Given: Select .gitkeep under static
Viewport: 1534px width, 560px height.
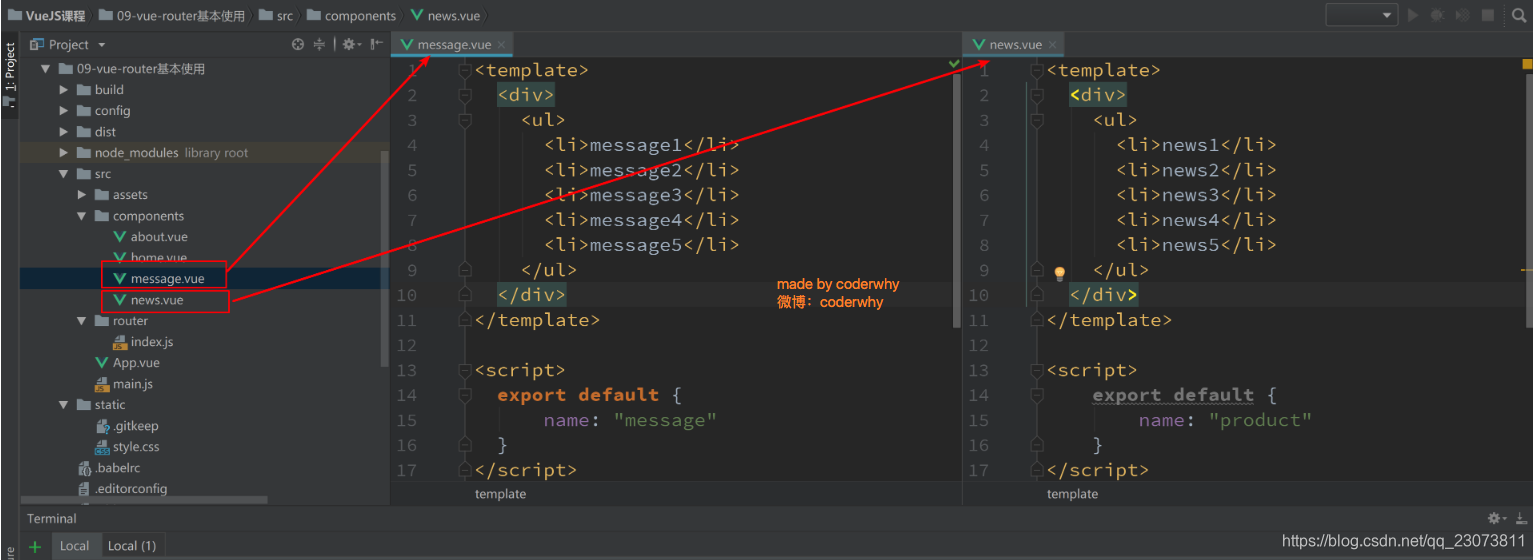Looking at the screenshot, I should click(127, 426).
